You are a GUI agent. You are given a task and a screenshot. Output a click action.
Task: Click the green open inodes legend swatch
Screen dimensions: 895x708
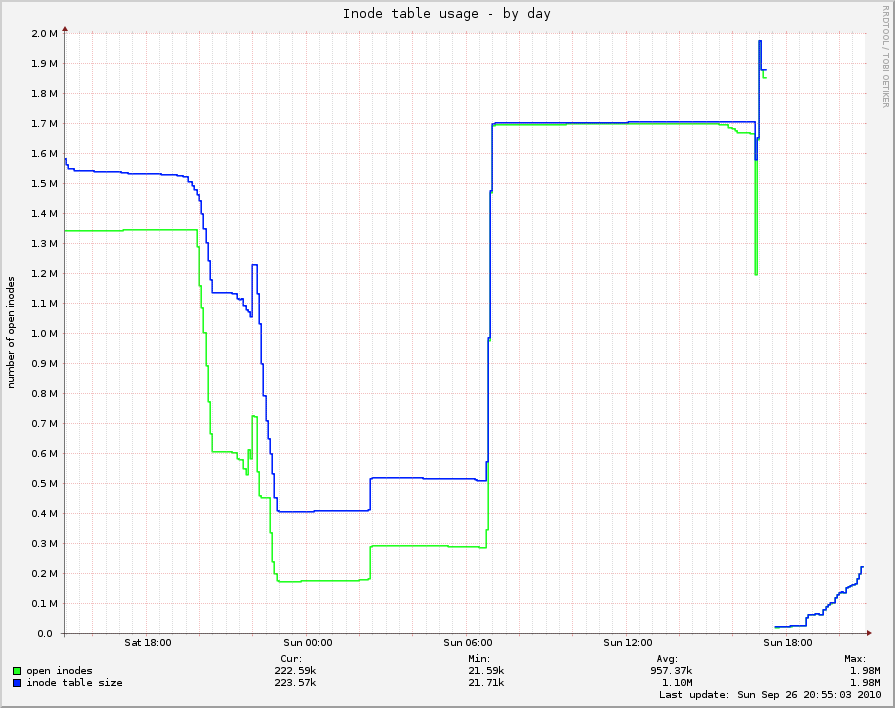pos(17,671)
